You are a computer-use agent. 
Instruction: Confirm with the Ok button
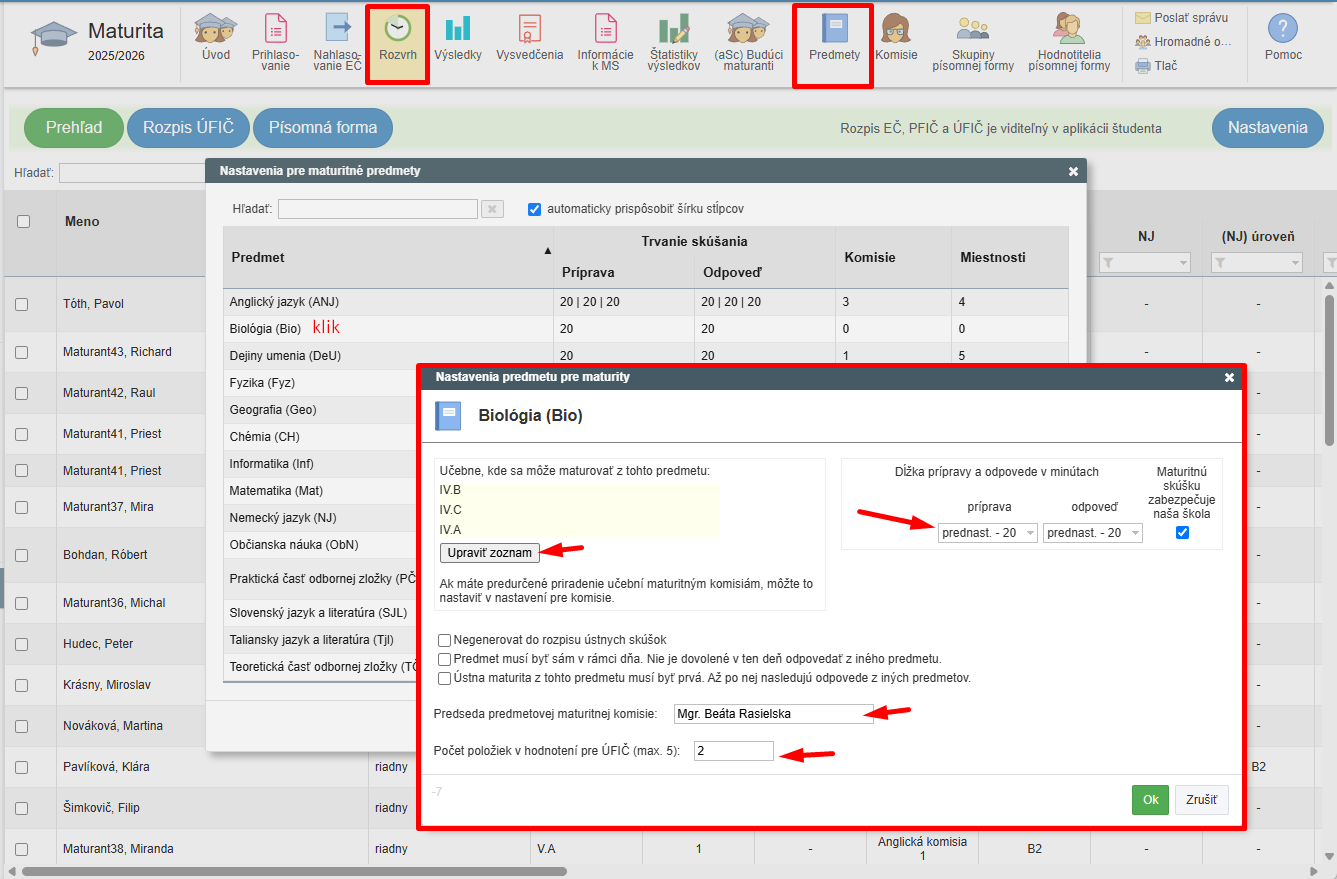pyautogui.click(x=1150, y=800)
